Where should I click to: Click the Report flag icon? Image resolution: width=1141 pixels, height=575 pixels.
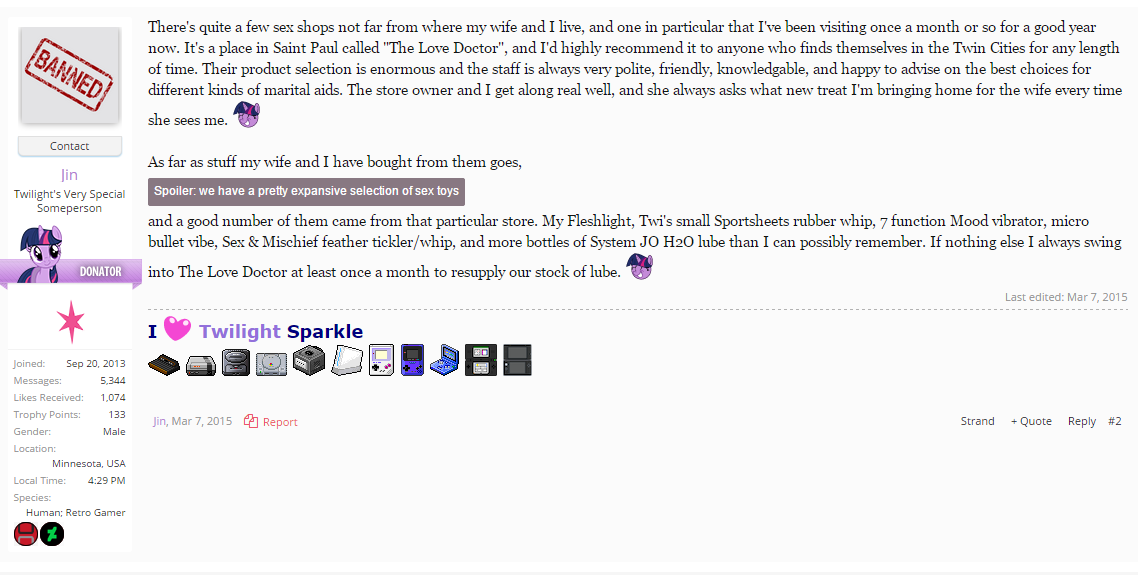point(251,421)
